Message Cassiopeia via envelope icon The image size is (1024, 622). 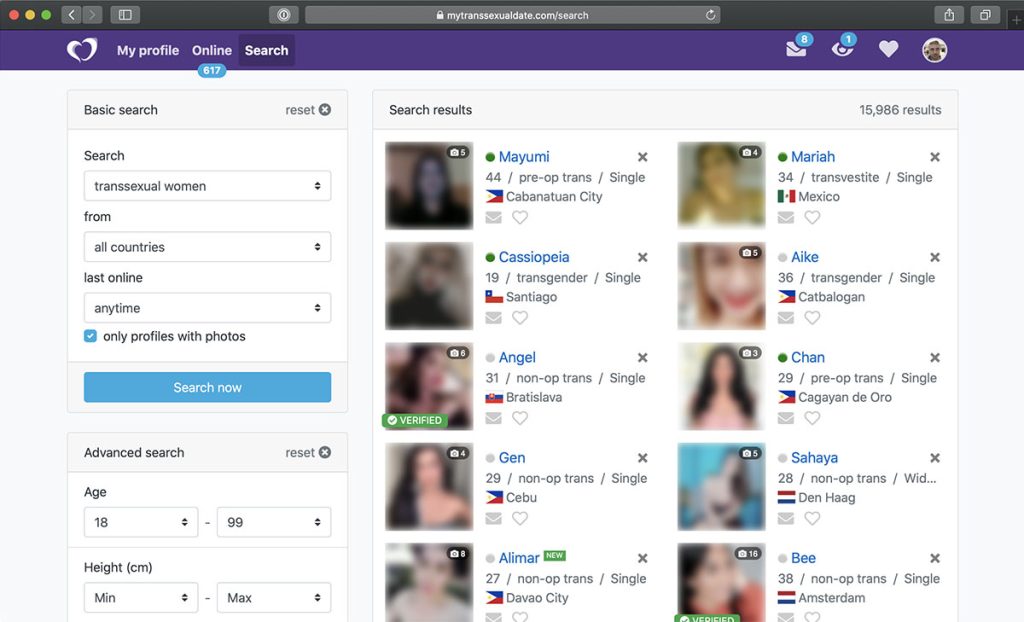pyautogui.click(x=494, y=318)
